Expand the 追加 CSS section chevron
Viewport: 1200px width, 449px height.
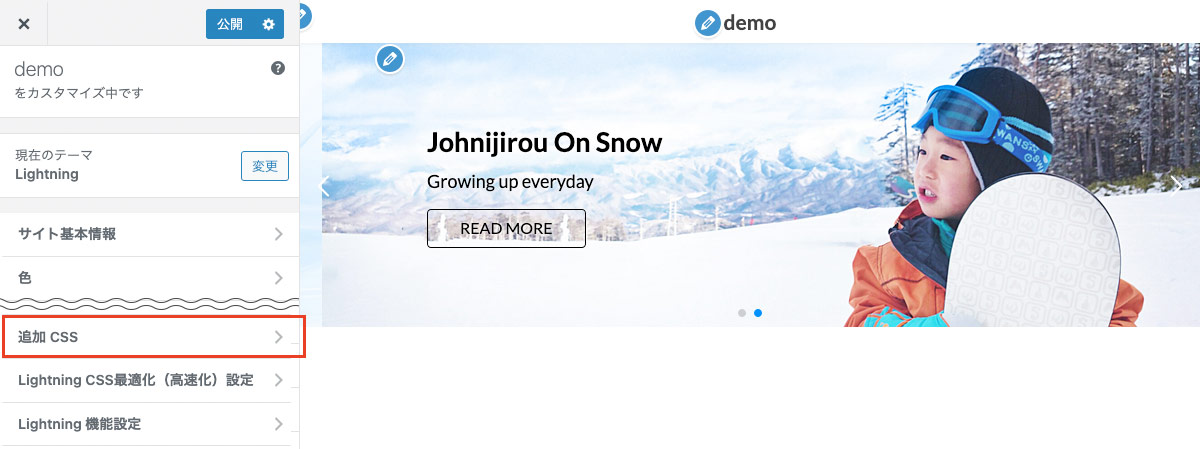(279, 338)
